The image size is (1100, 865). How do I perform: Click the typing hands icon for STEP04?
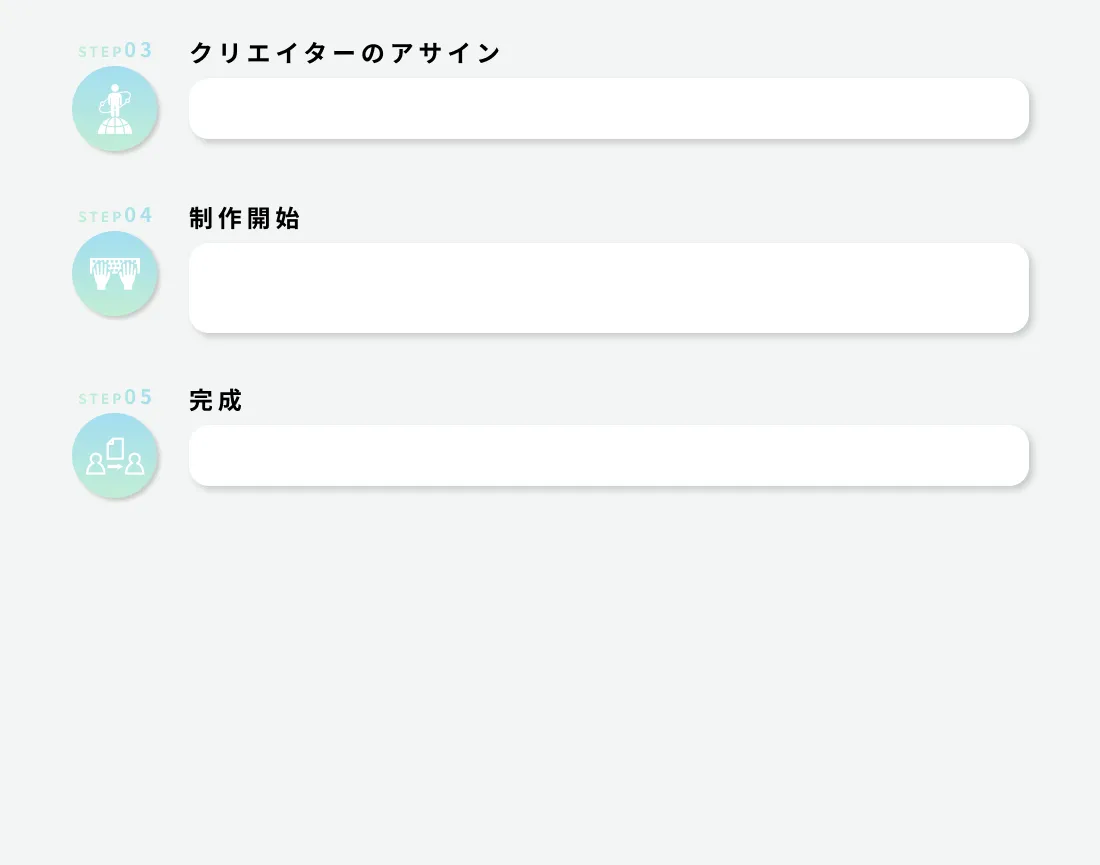115,274
